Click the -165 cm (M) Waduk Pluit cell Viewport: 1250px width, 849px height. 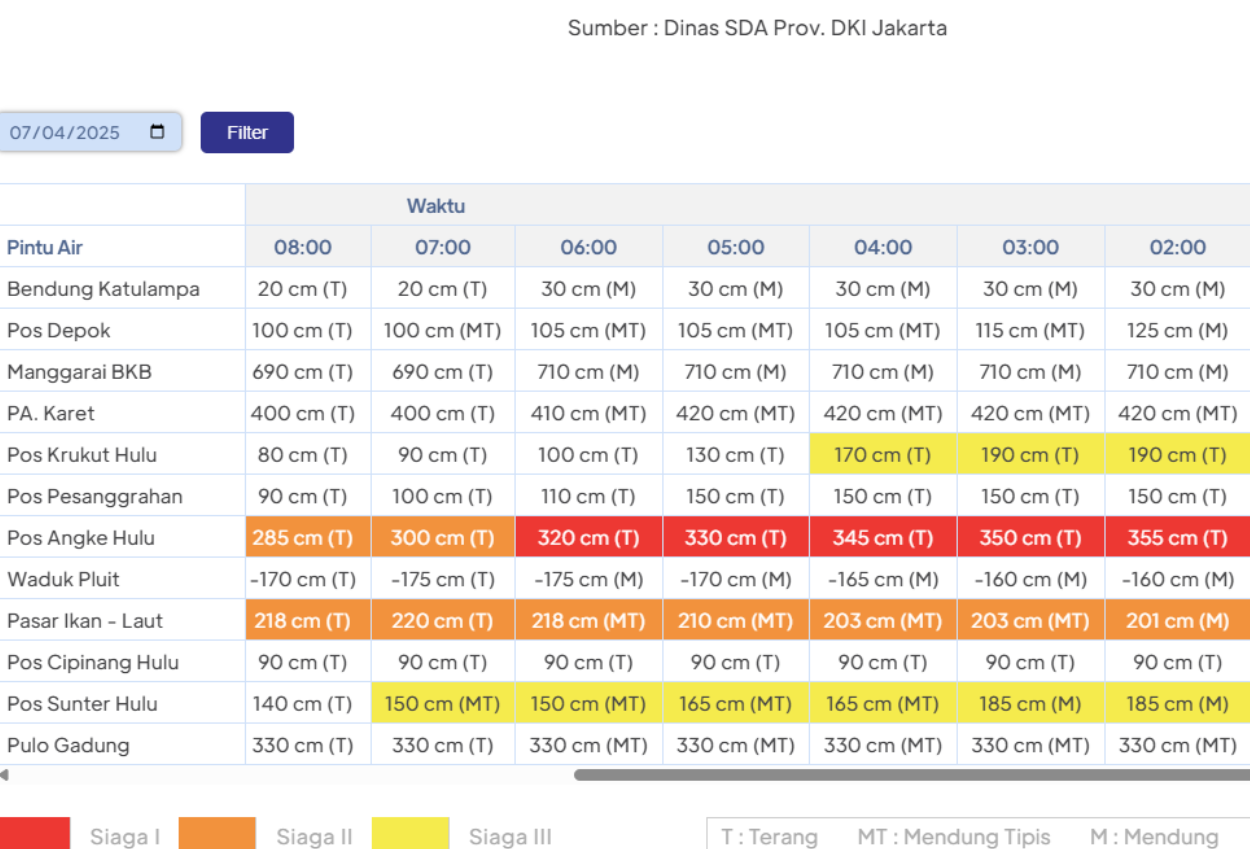point(883,579)
